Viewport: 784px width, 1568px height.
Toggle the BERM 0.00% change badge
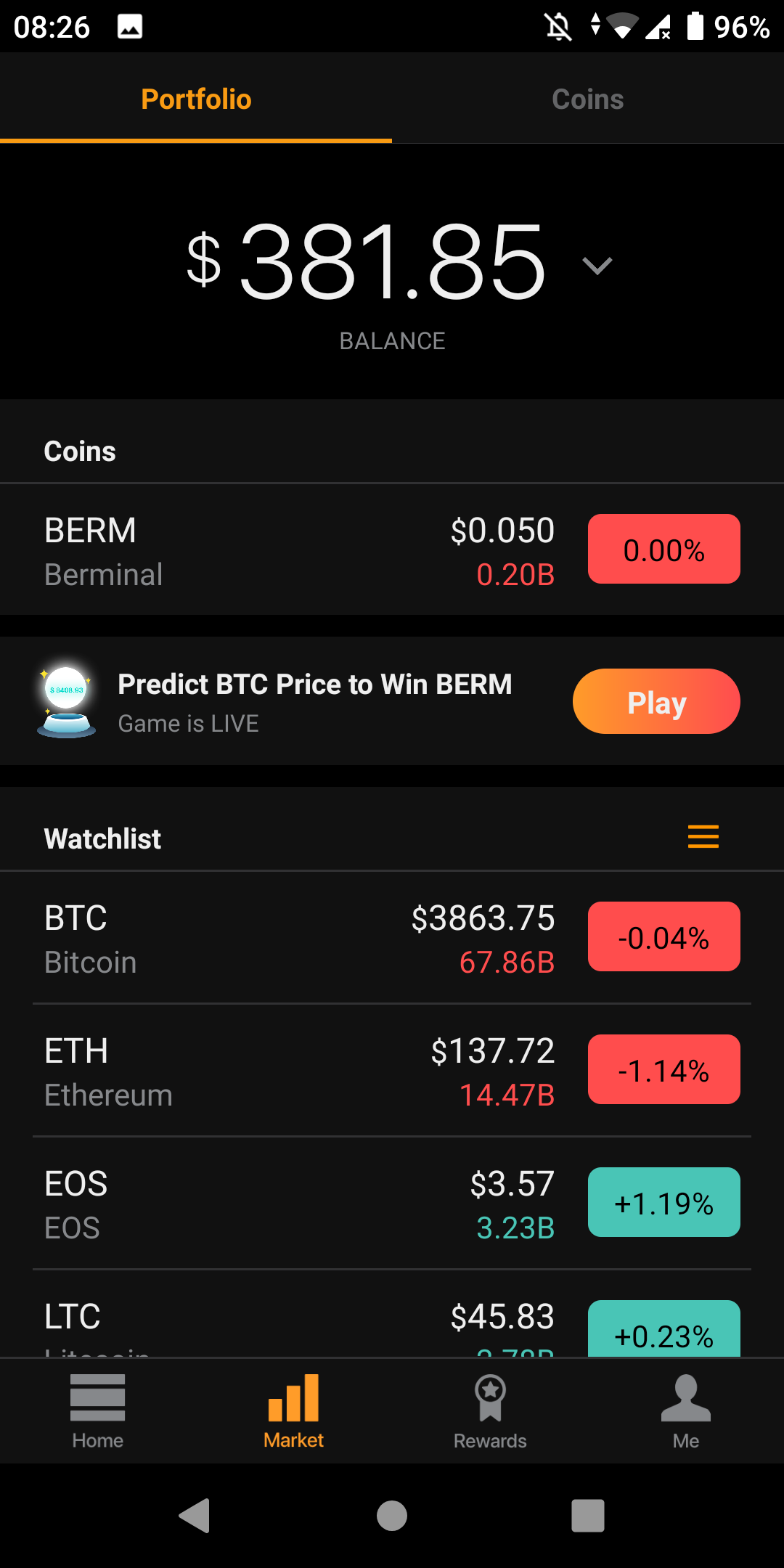click(x=663, y=550)
